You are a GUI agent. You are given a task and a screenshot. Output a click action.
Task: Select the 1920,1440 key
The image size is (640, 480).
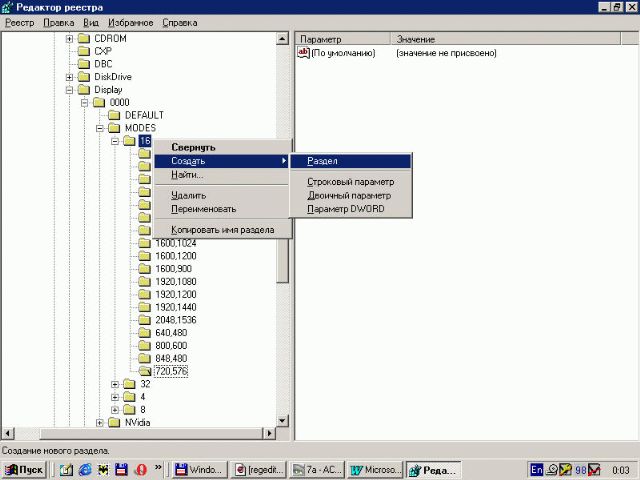pyautogui.click(x=176, y=307)
